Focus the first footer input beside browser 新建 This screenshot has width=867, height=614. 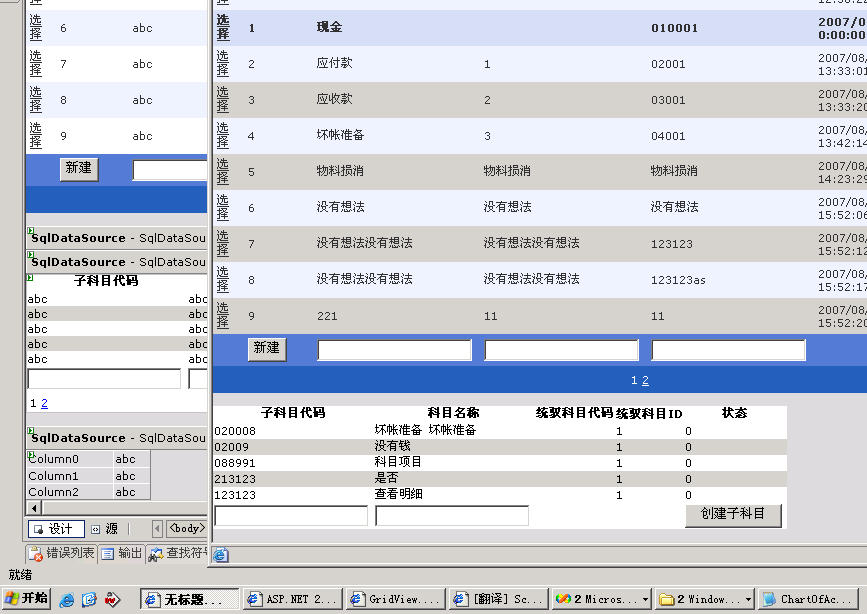394,350
